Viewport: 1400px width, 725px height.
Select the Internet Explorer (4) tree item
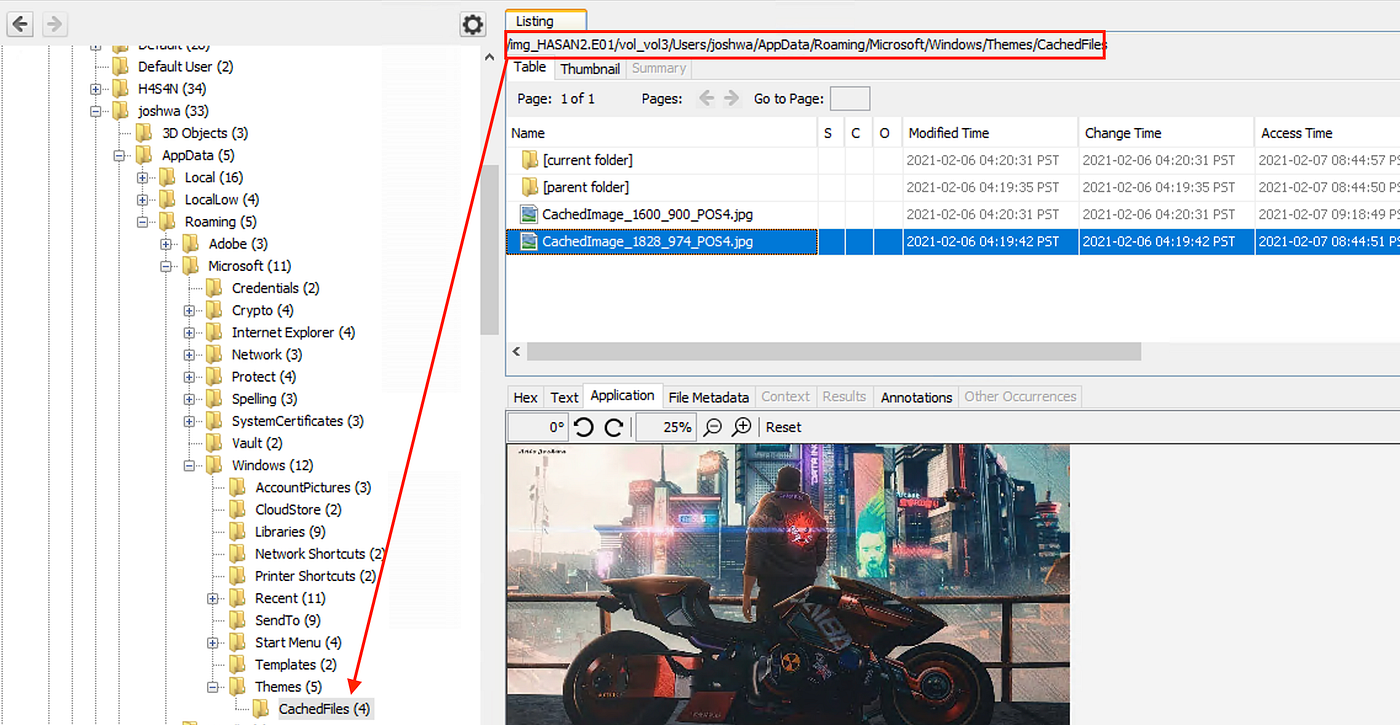pyautogui.click(x=293, y=332)
